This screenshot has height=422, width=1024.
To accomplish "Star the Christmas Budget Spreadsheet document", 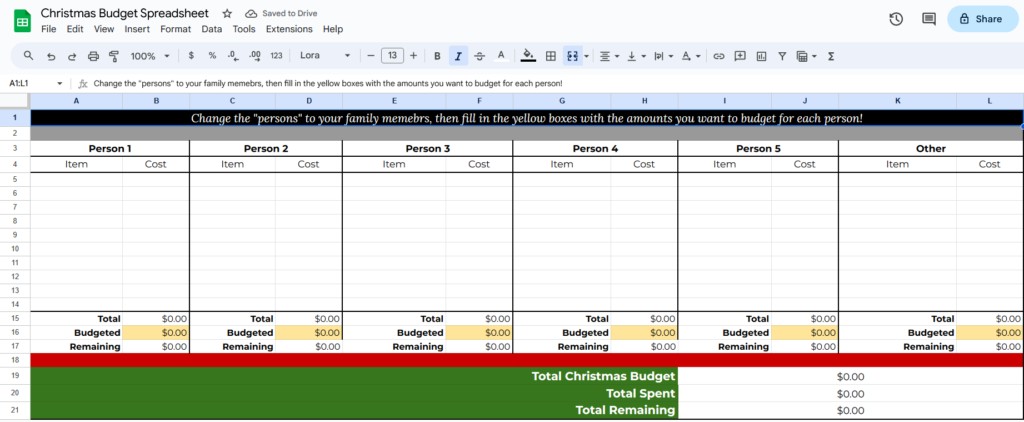I will click(227, 14).
